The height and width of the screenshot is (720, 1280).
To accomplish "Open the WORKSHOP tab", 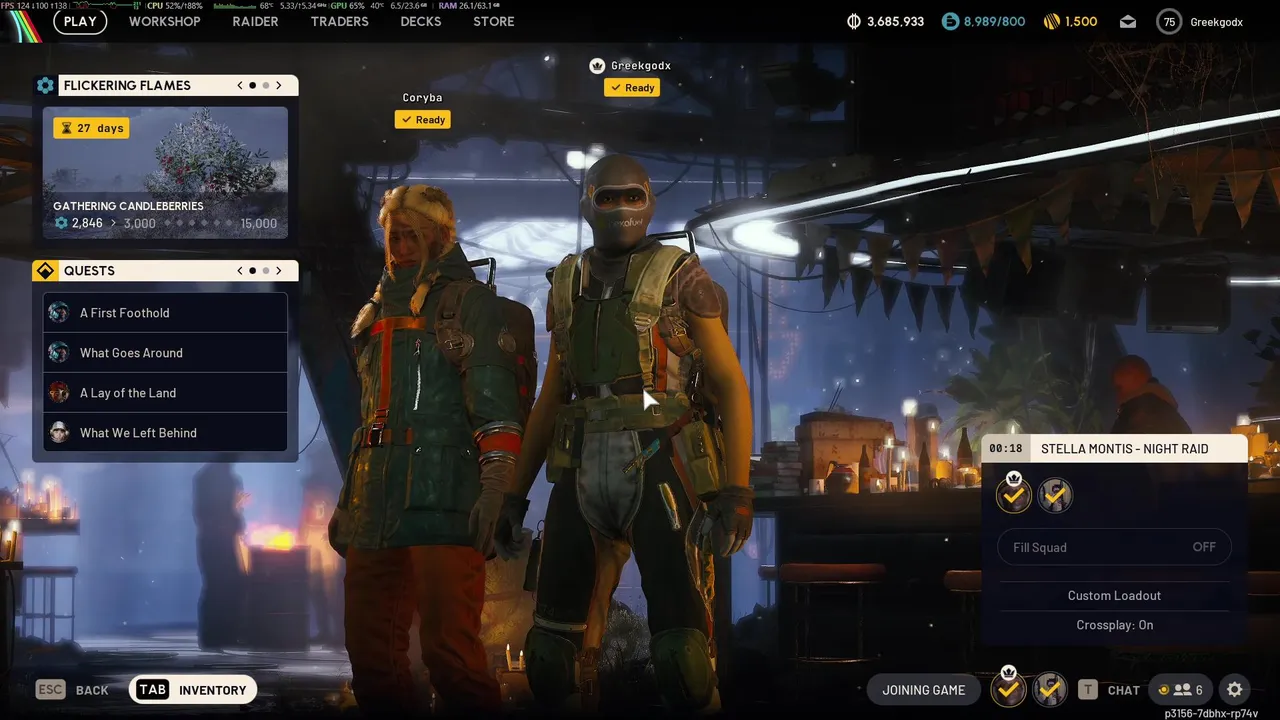I will click(x=165, y=21).
